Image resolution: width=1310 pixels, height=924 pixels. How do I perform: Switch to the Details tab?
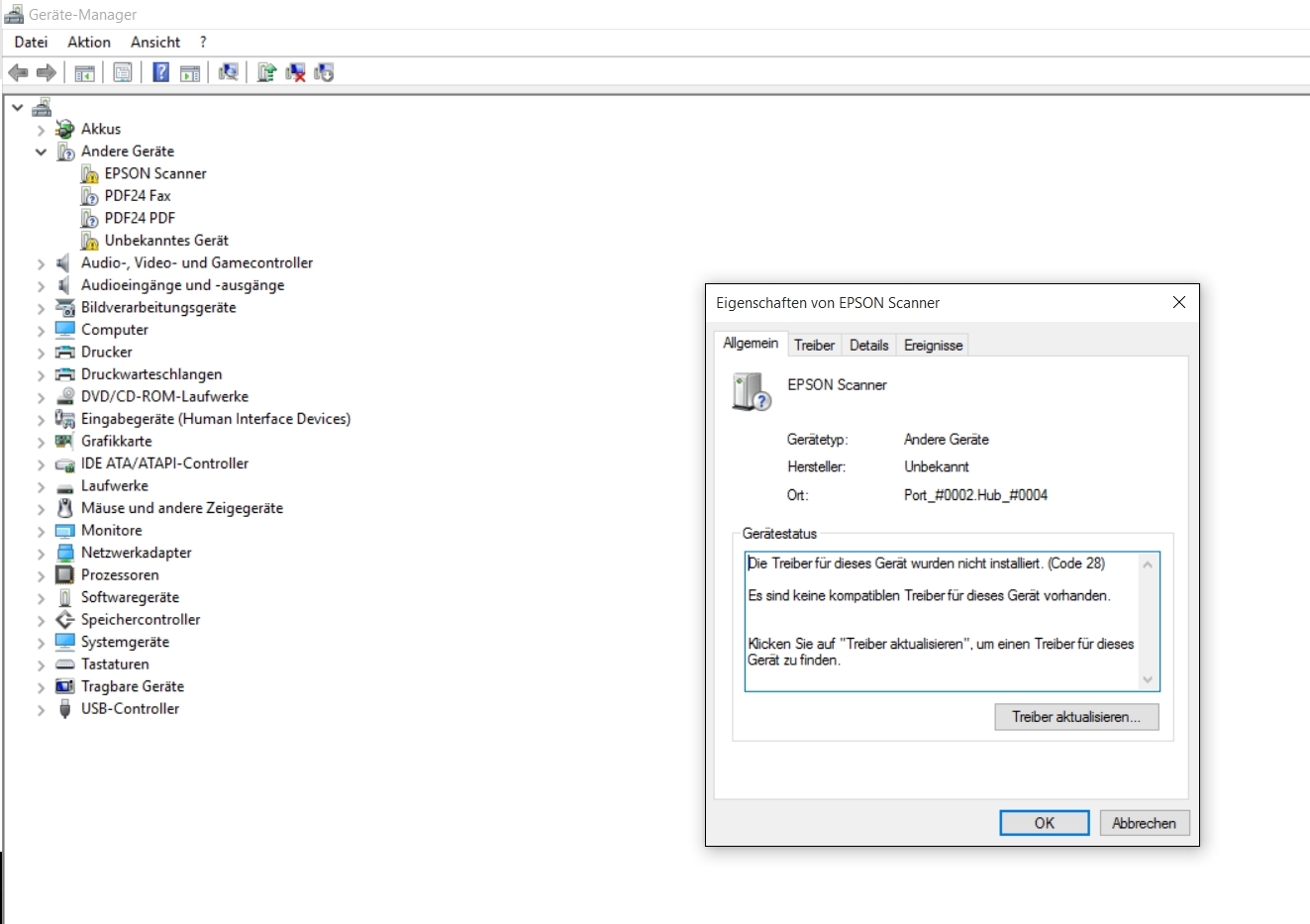(868, 345)
